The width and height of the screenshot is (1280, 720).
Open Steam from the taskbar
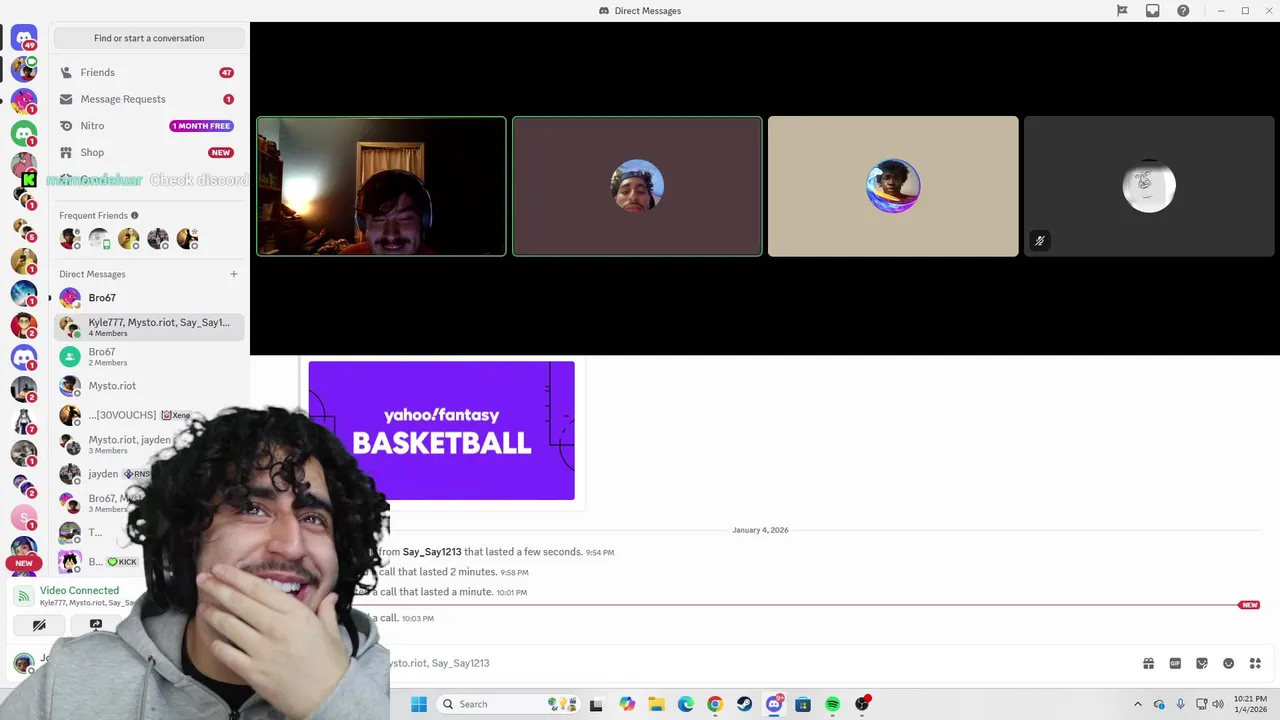[744, 704]
